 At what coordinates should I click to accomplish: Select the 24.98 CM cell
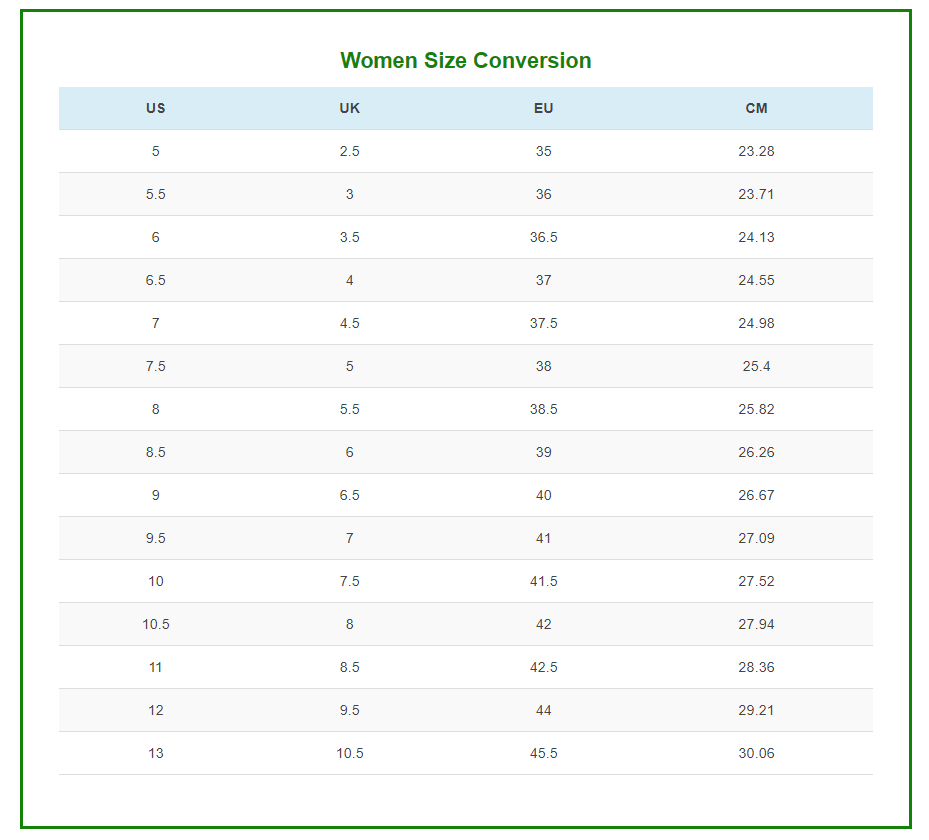(x=756, y=323)
